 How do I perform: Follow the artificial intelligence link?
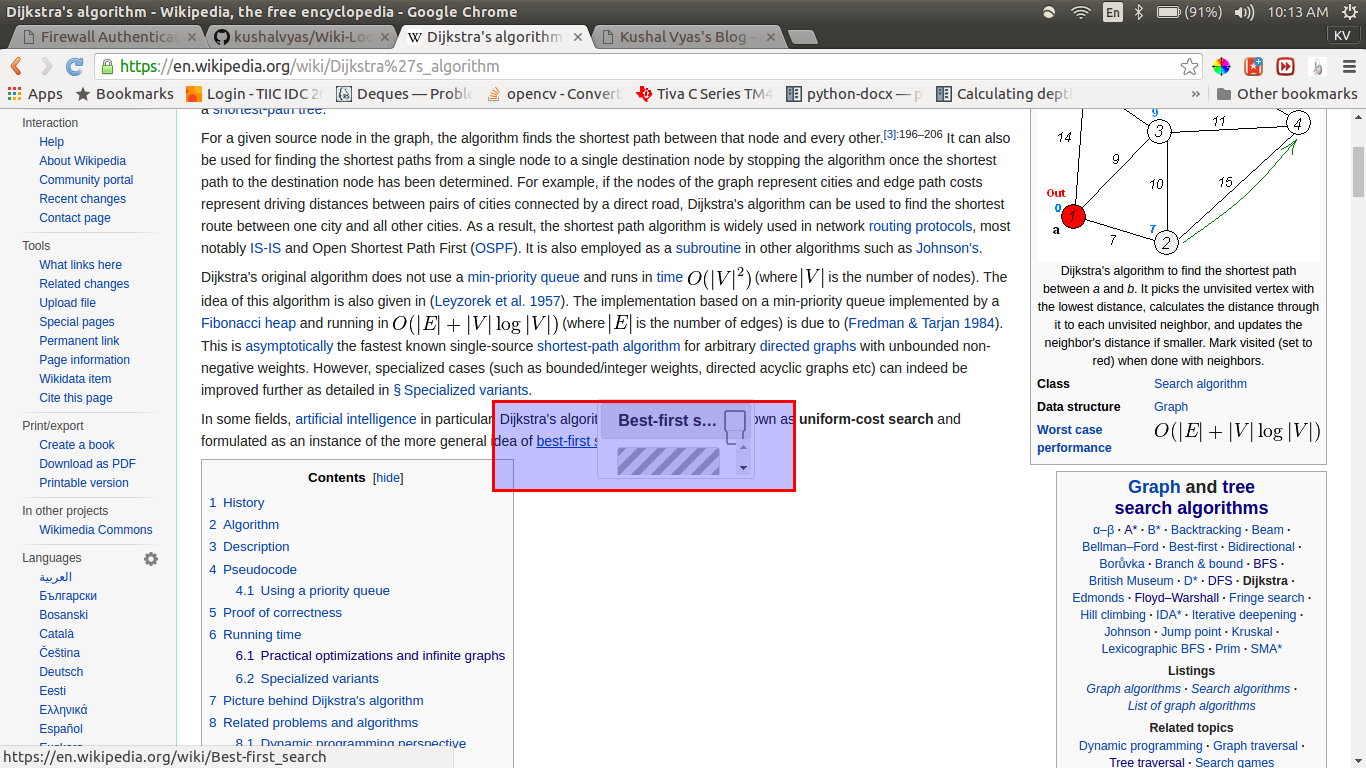[355, 419]
